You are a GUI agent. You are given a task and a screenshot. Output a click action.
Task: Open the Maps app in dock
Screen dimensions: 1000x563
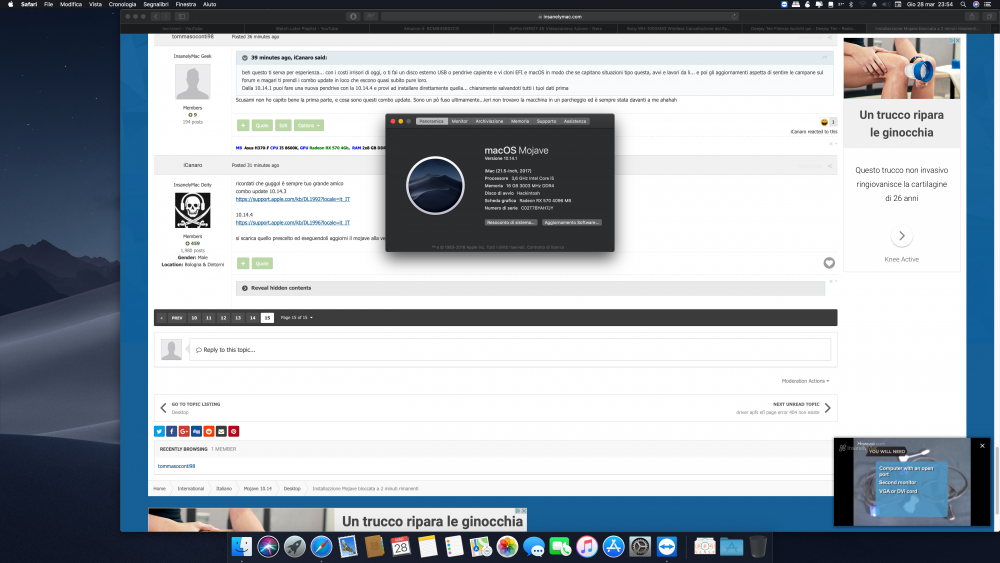[x=480, y=546]
